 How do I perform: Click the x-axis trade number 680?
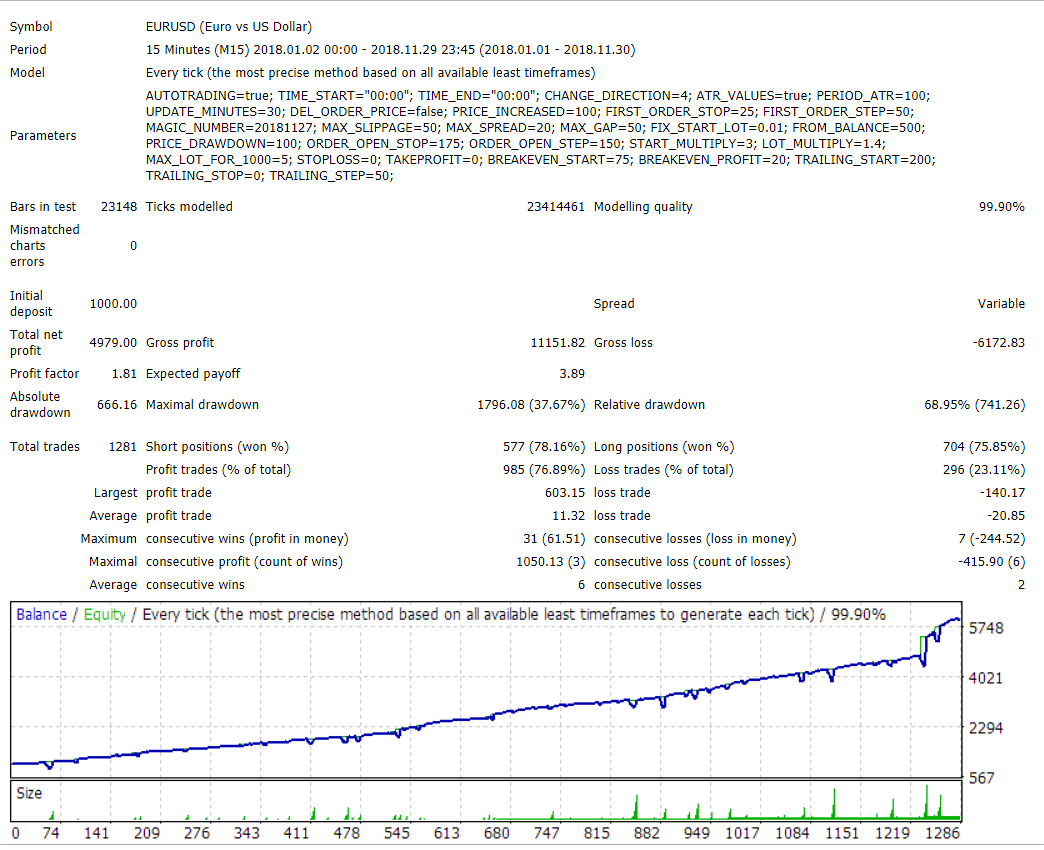(497, 833)
